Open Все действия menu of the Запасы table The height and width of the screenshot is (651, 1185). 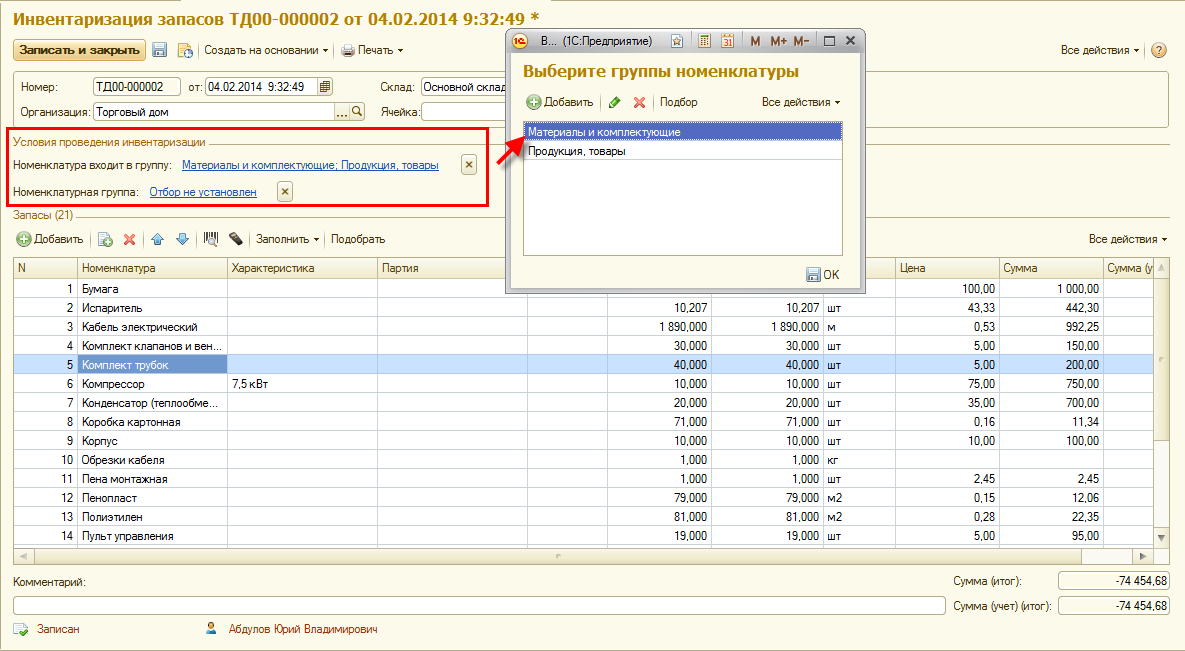coord(1127,239)
